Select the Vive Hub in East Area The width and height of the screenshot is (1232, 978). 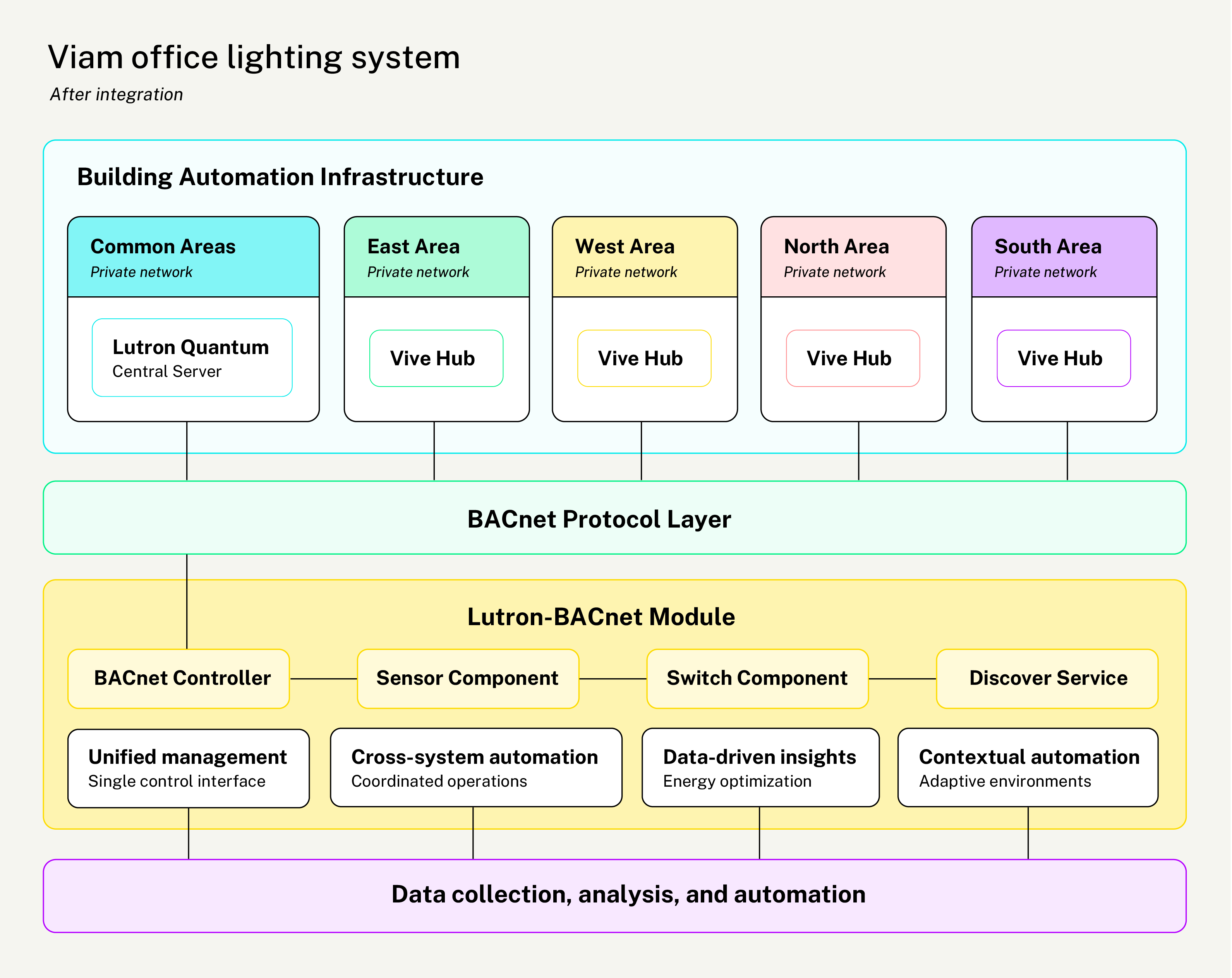[x=437, y=358]
